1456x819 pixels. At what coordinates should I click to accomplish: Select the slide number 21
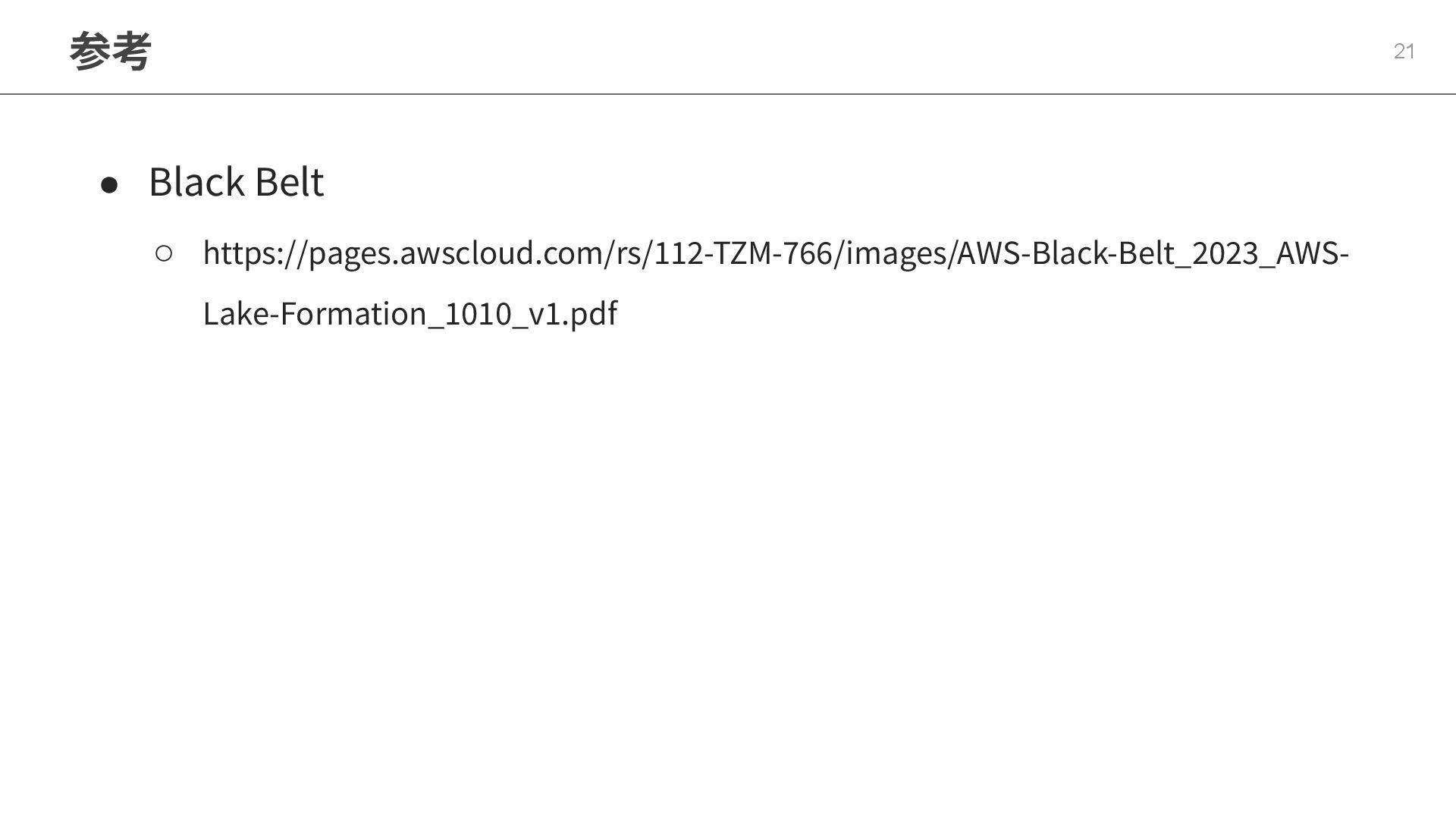click(1404, 52)
